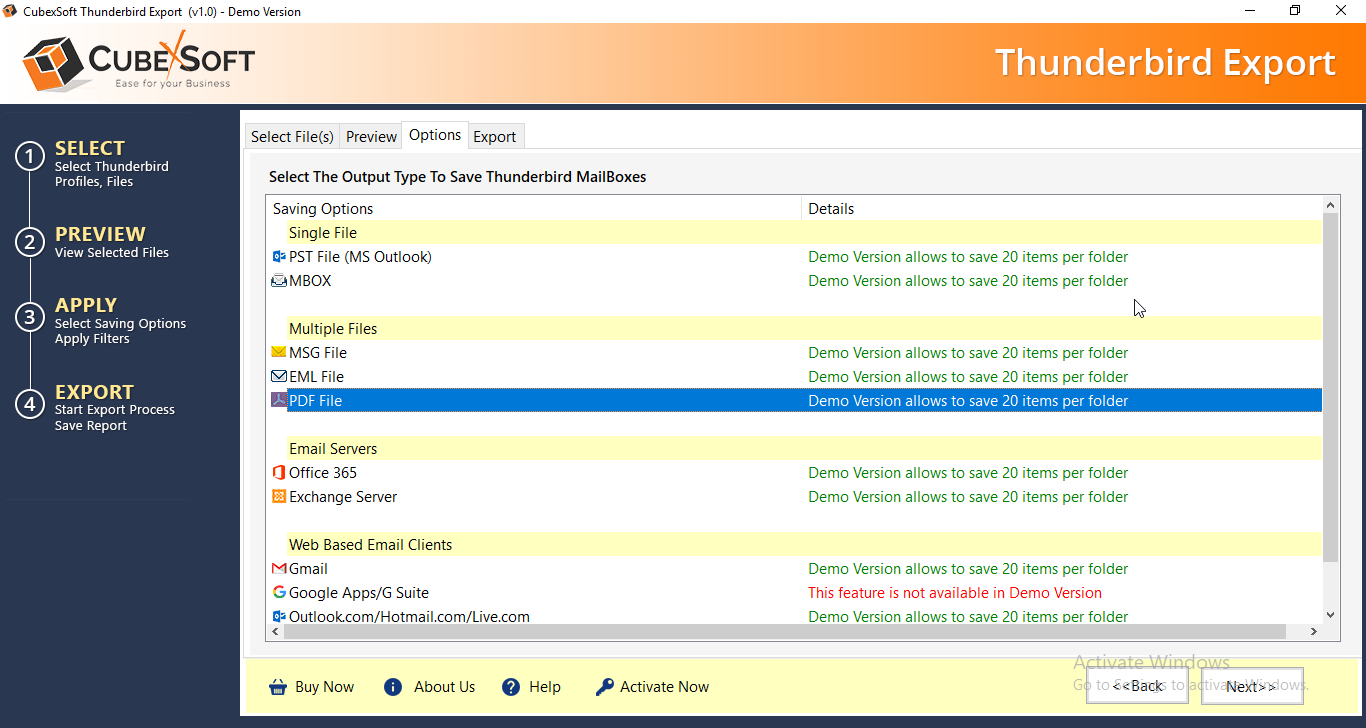This screenshot has height=728, width=1366.
Task: Switch to the Options tab
Action: tap(435, 135)
